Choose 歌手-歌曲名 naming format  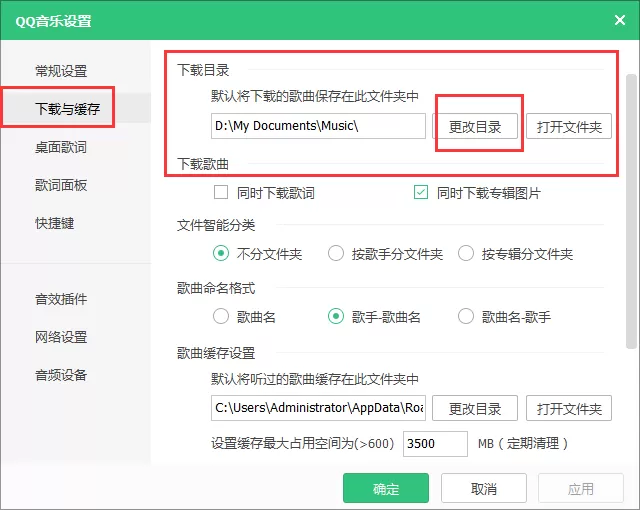click(336, 316)
